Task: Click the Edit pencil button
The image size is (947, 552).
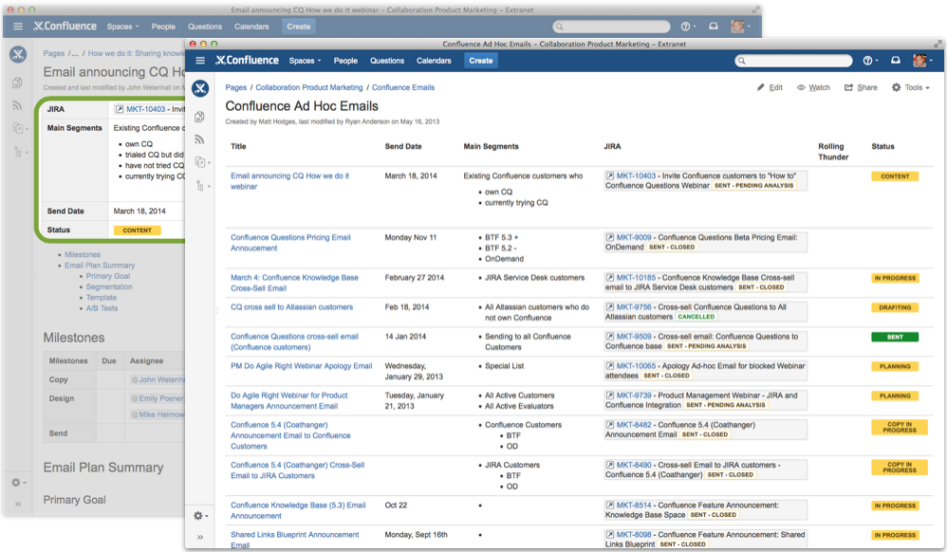Action: [x=769, y=88]
